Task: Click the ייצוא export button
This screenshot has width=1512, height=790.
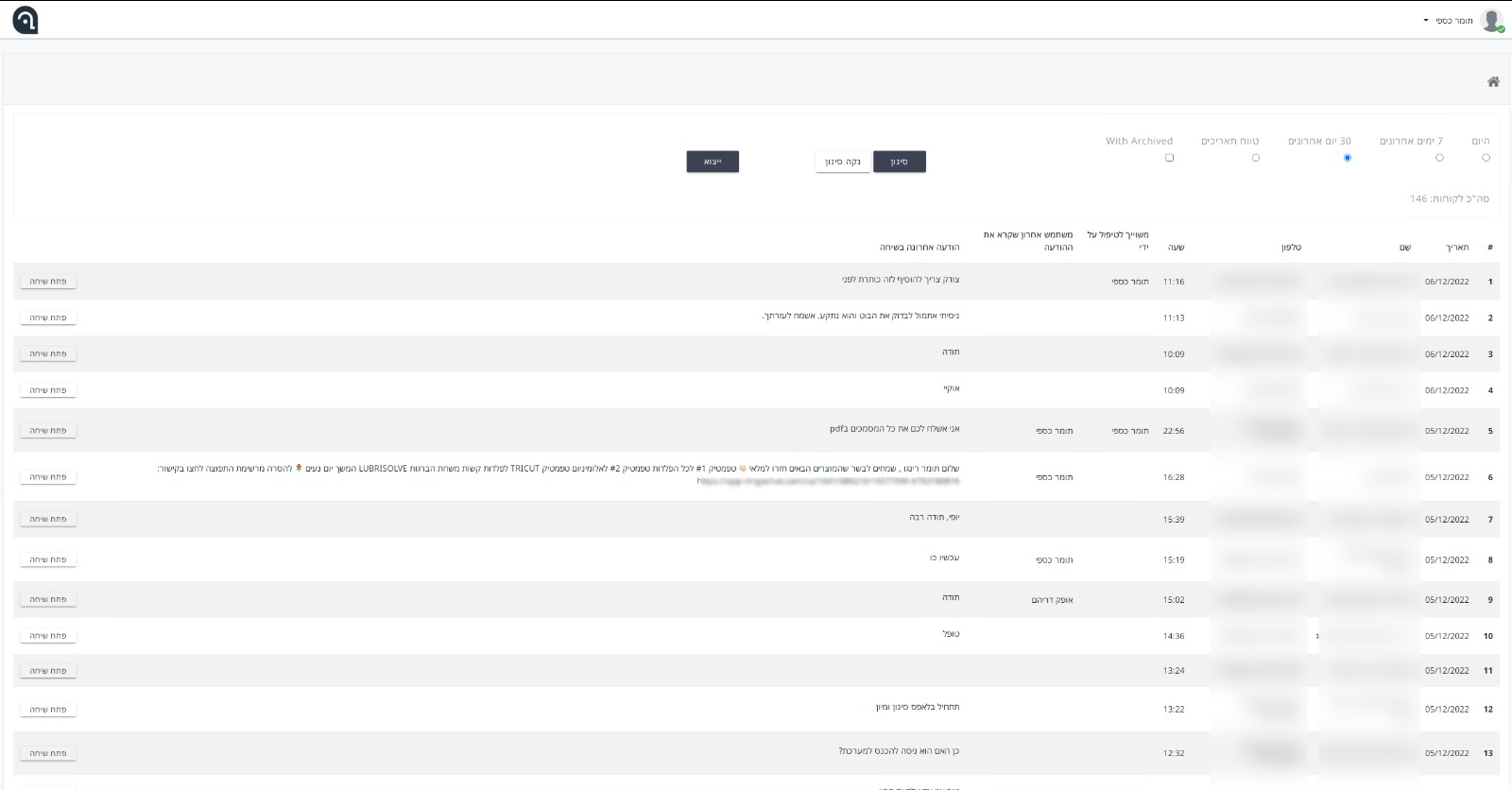Action: (713, 162)
